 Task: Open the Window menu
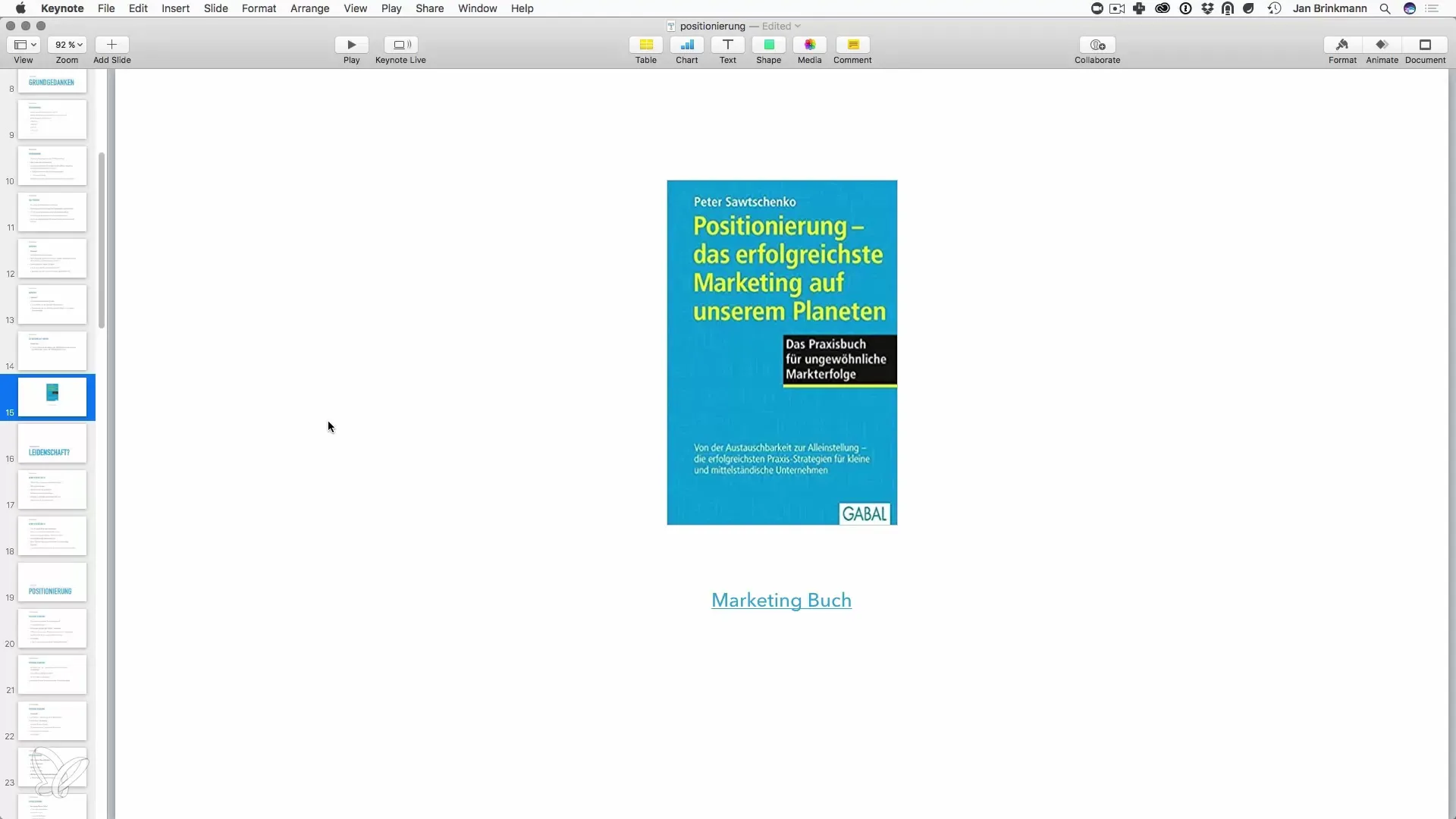(478, 8)
